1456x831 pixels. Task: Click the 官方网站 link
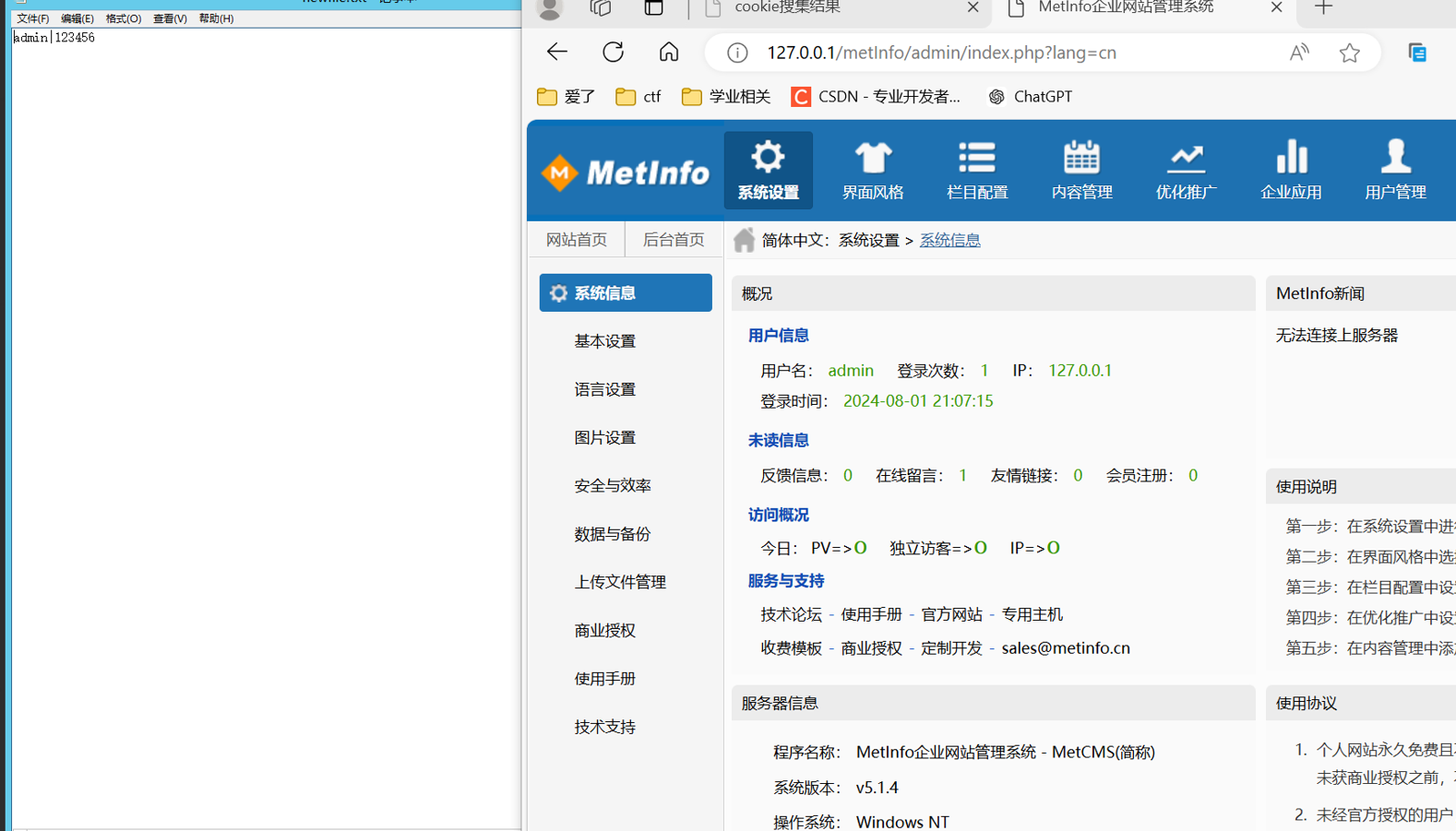(x=951, y=614)
